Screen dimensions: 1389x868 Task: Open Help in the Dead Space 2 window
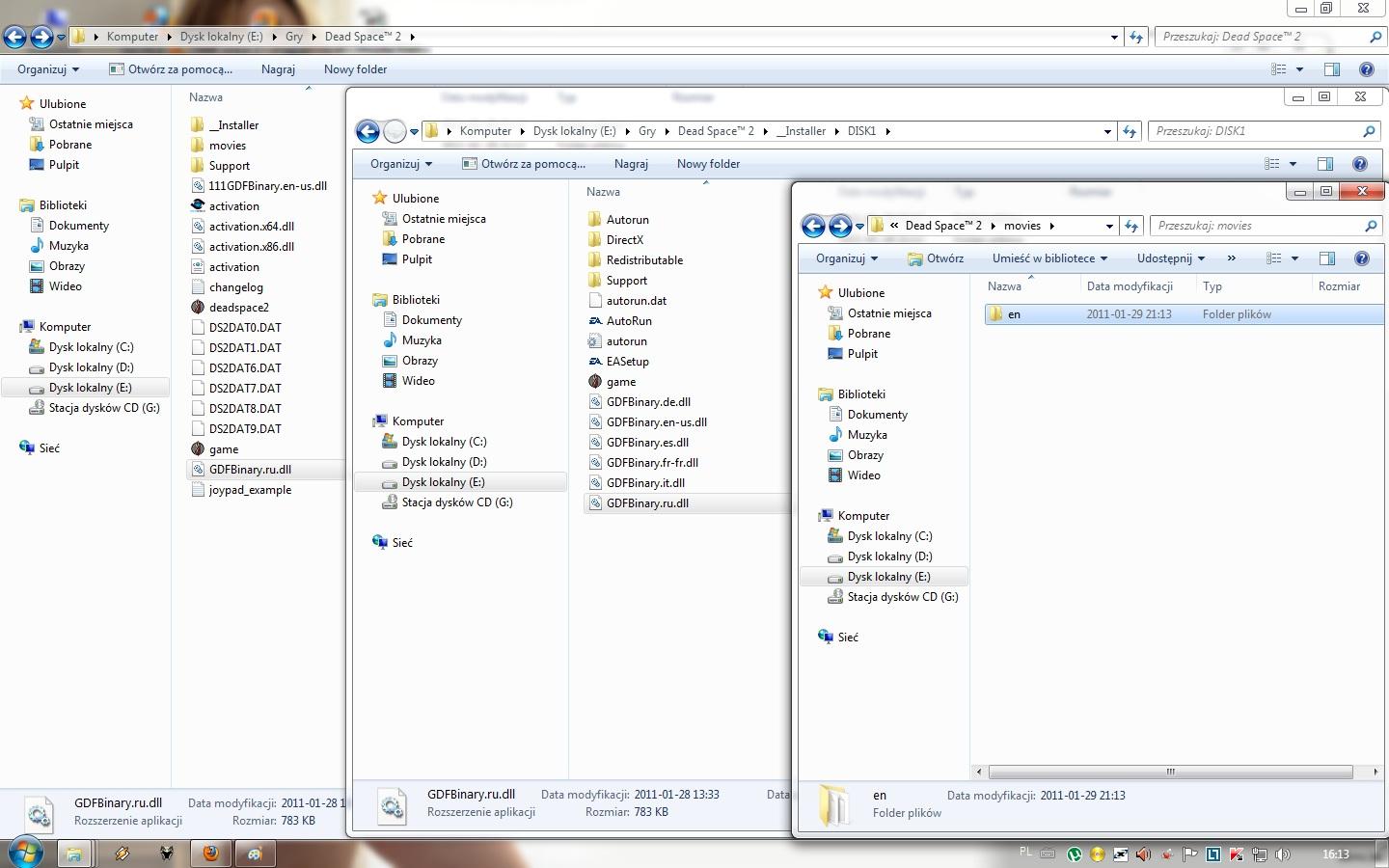pyautogui.click(x=1366, y=69)
